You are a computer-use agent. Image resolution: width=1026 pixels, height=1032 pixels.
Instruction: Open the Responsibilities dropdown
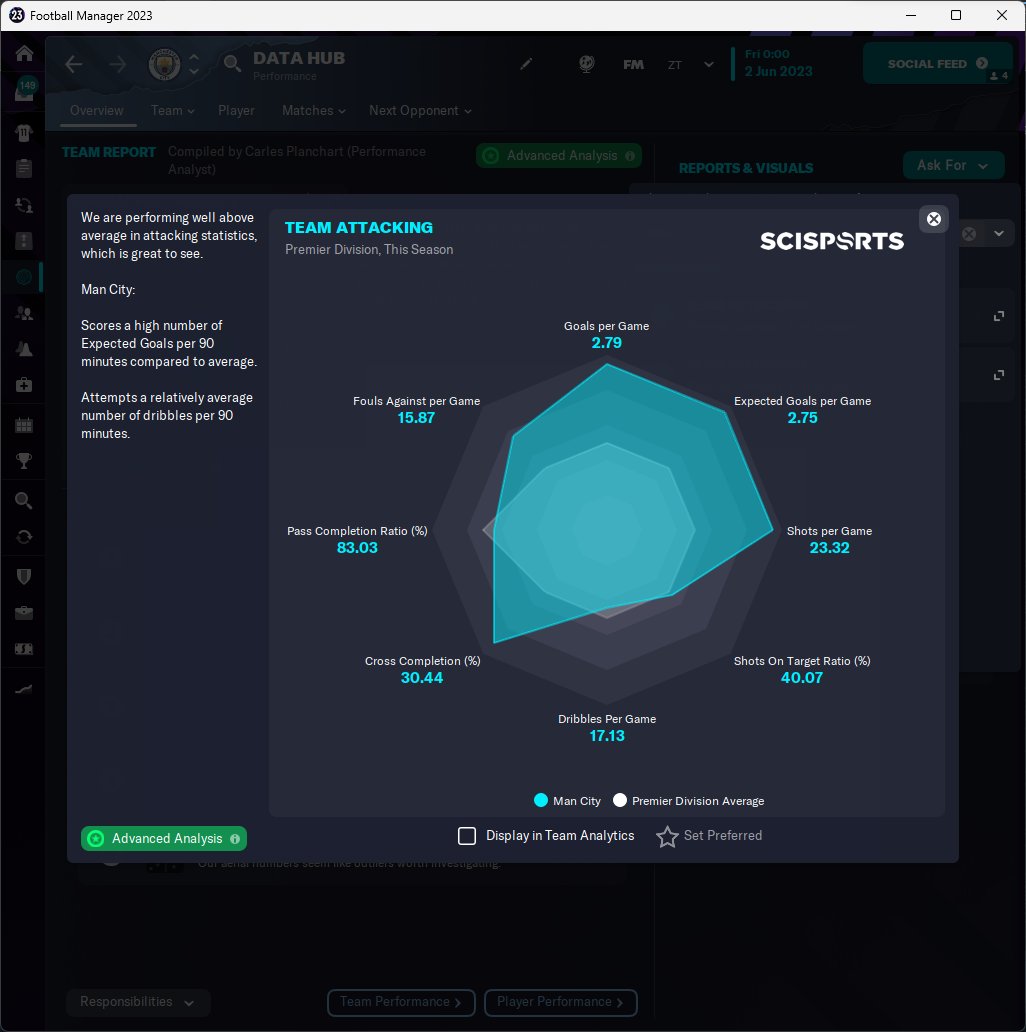[138, 1002]
